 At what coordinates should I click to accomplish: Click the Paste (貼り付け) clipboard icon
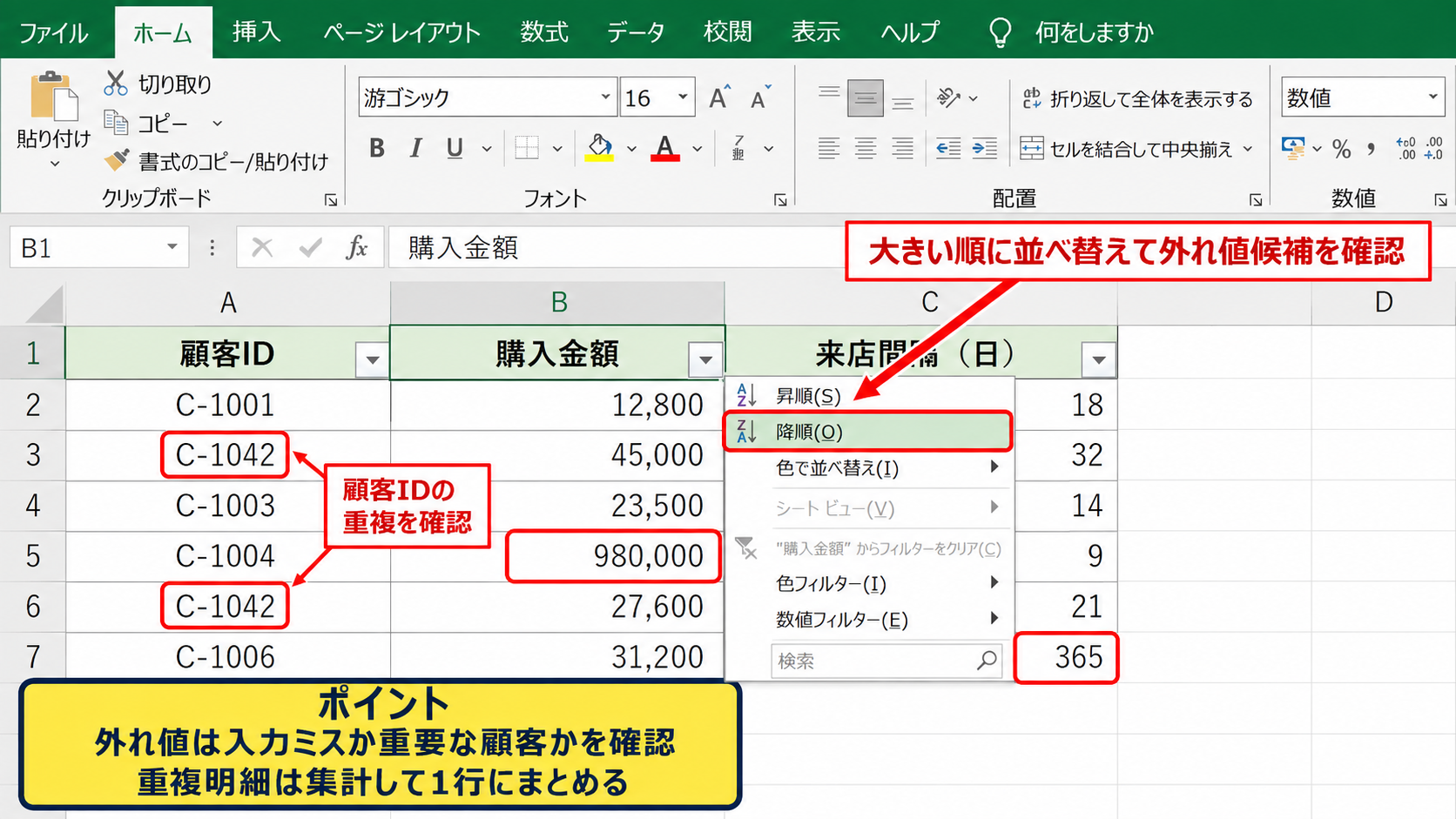tap(54, 96)
